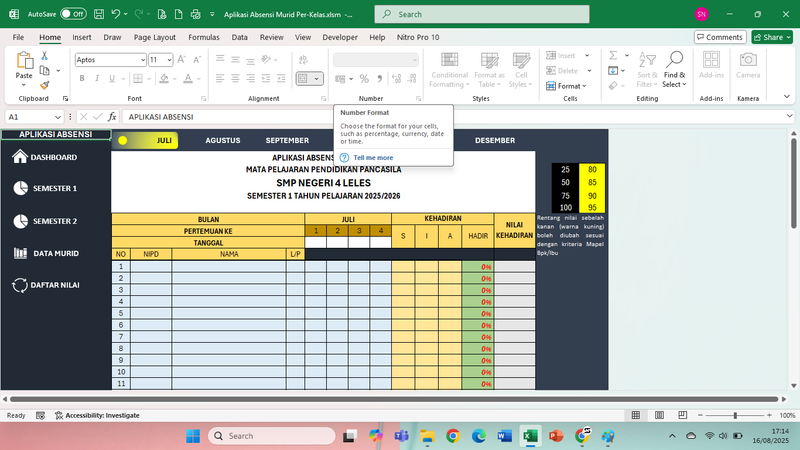Screen dimensions: 800x450
Task: Select the AGUSTUS month button
Action: [222, 141]
